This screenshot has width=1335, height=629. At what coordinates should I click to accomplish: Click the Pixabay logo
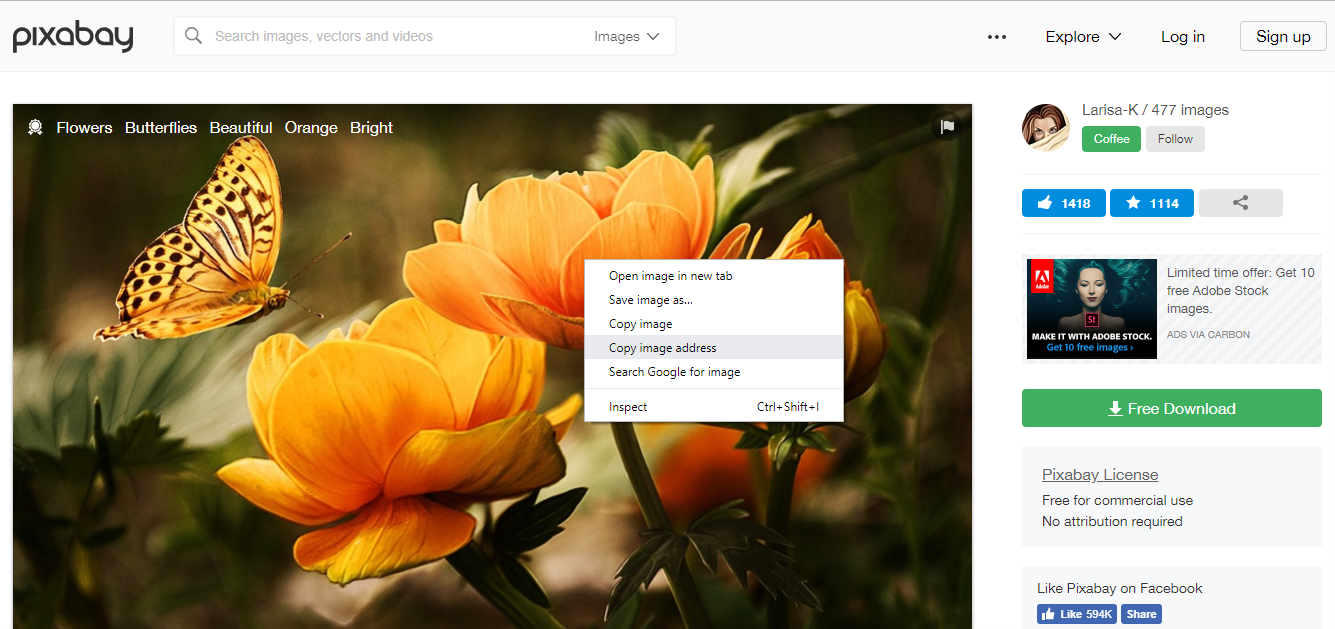73,37
